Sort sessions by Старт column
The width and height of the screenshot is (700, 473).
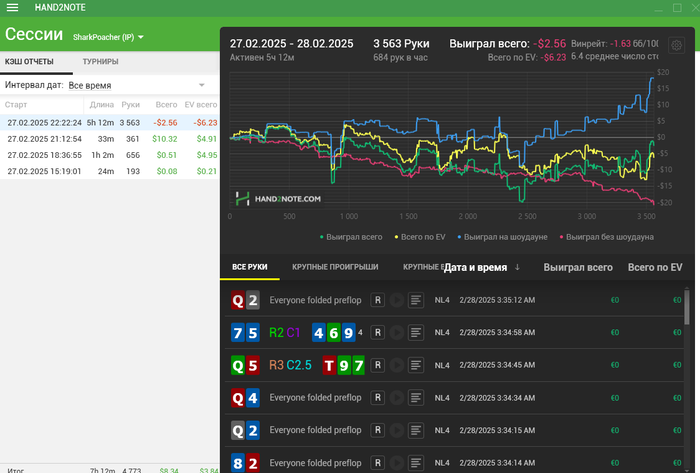click(16, 105)
